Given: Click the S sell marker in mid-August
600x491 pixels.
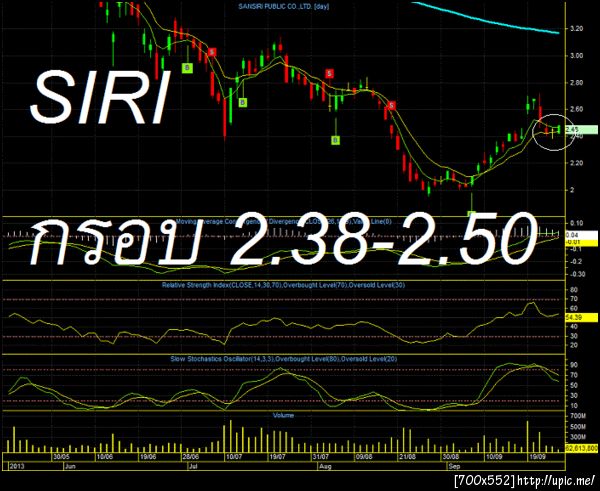Looking at the screenshot, I should pos(391,106).
